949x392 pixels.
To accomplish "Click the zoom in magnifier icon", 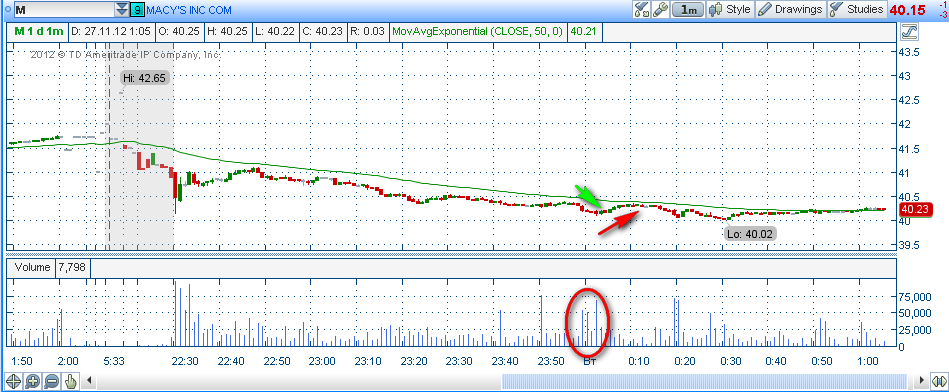I will (33, 381).
